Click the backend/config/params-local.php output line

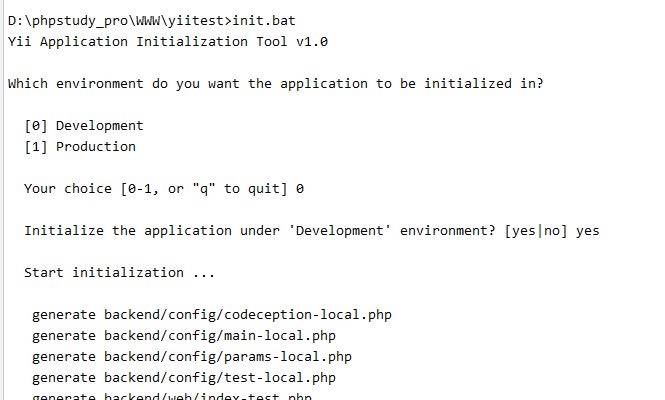192,357
